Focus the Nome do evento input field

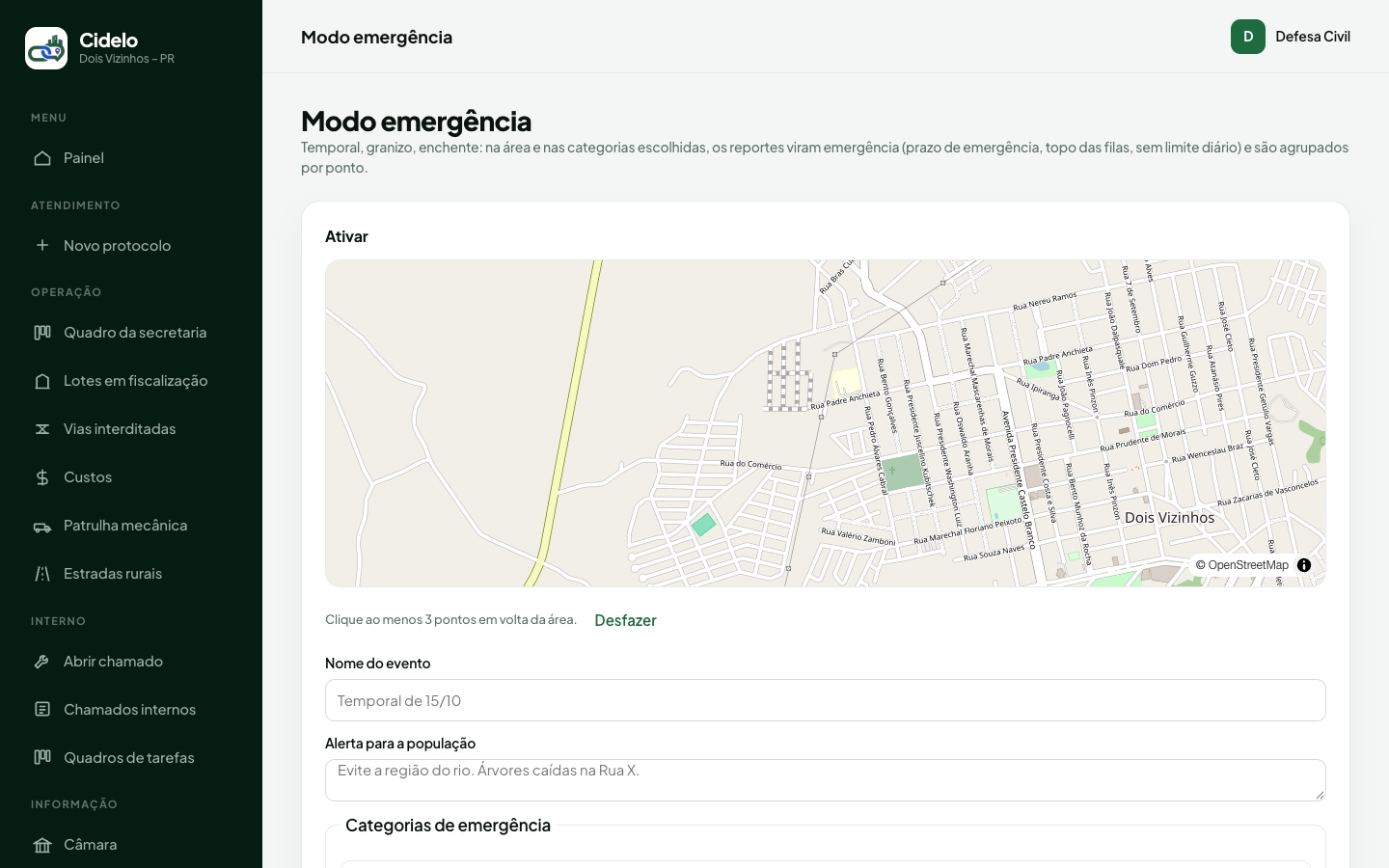pos(826,700)
